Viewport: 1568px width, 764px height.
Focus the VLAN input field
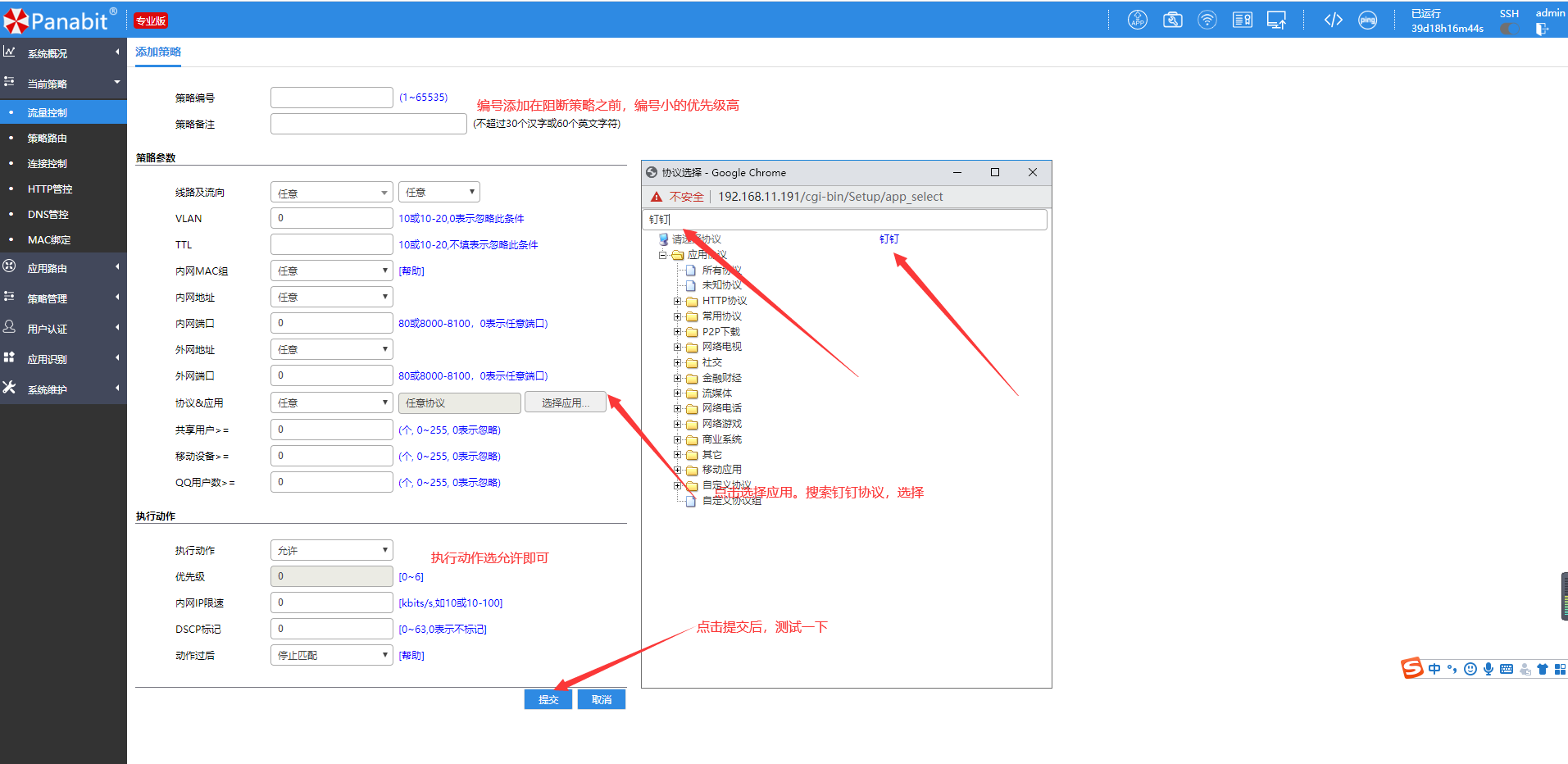(332, 218)
